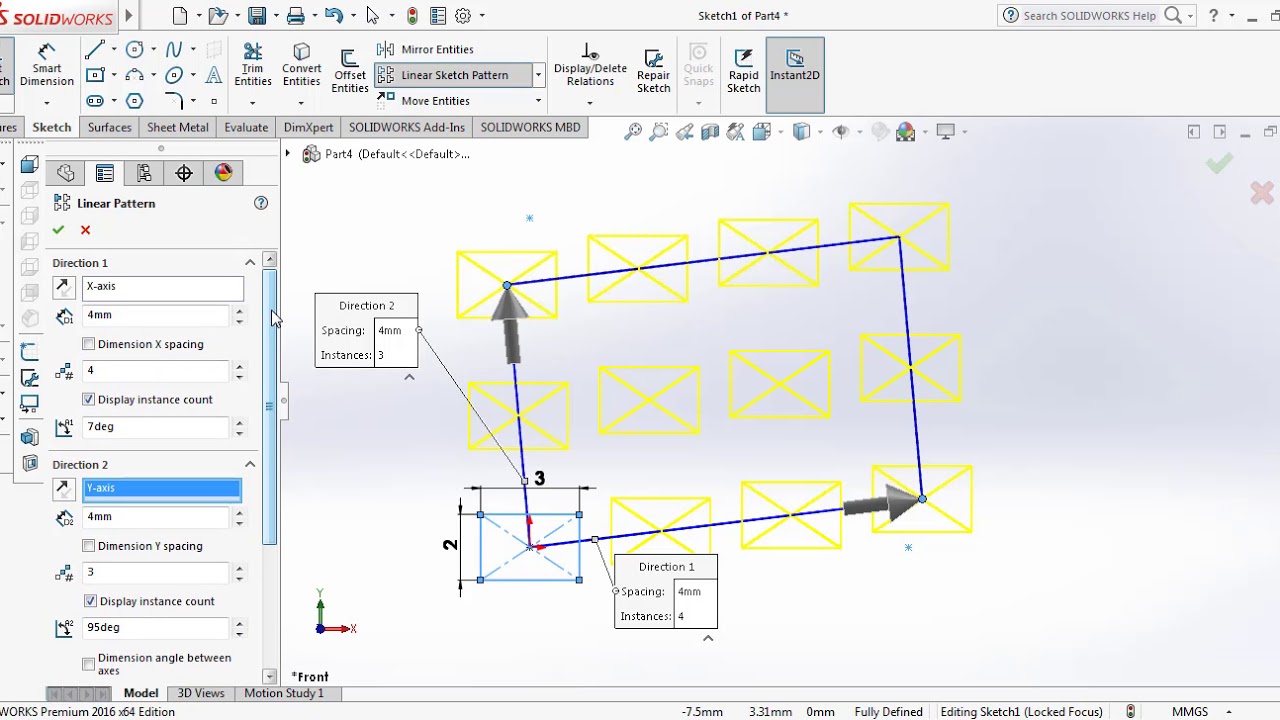1280x720 pixels.
Task: Open the DimXpertManager crosshair tab icon
Action: [184, 173]
